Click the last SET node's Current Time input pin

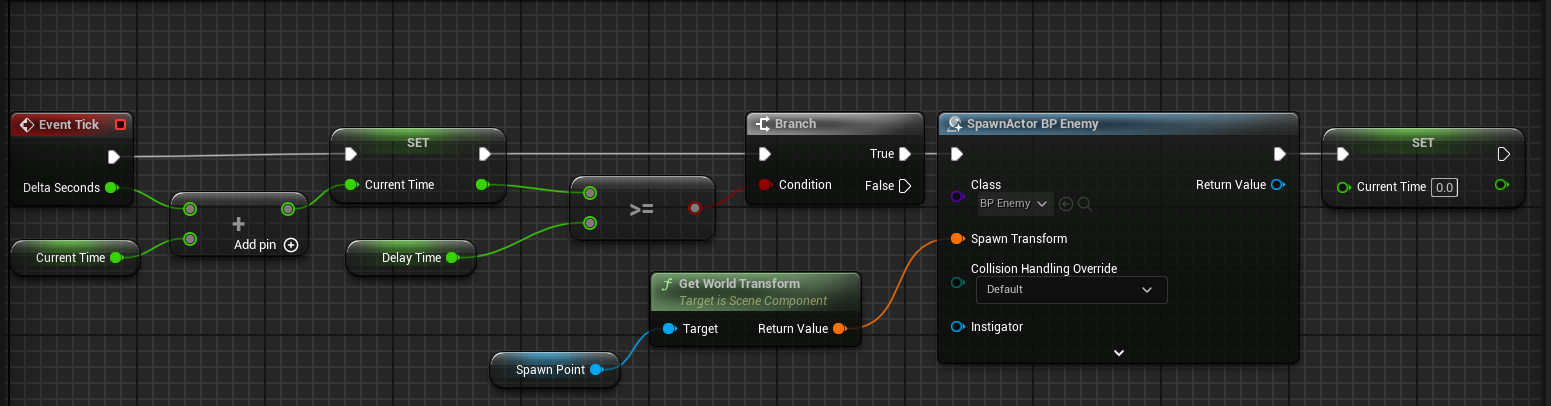pos(1343,187)
